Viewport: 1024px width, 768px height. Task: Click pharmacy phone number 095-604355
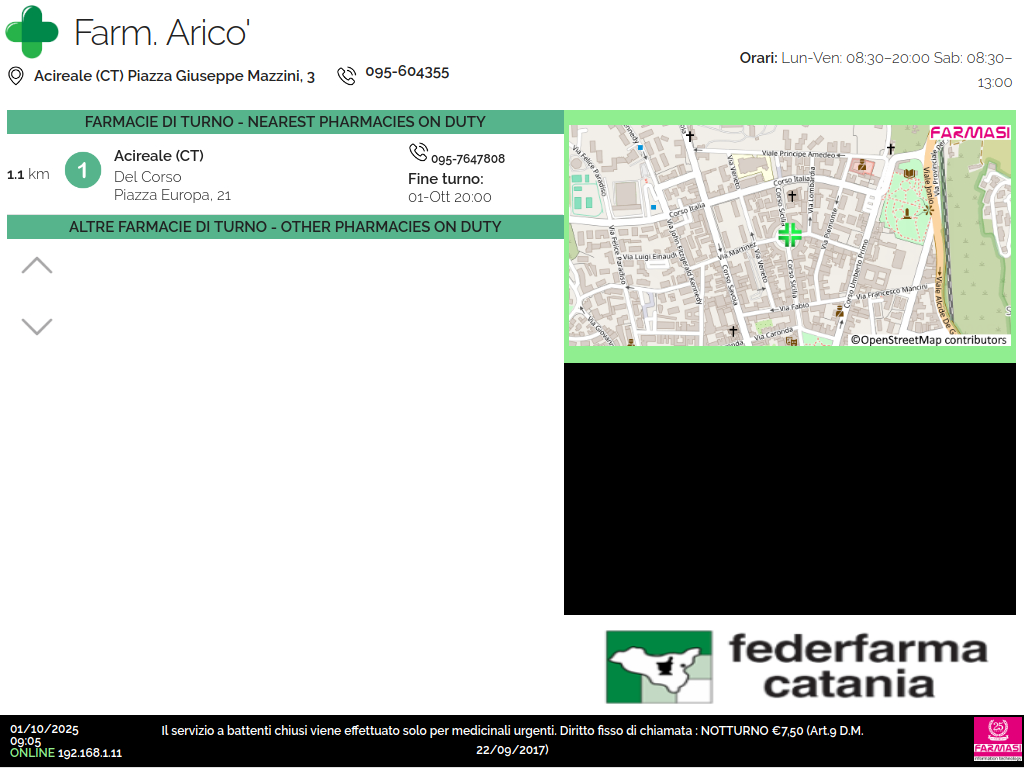point(407,72)
